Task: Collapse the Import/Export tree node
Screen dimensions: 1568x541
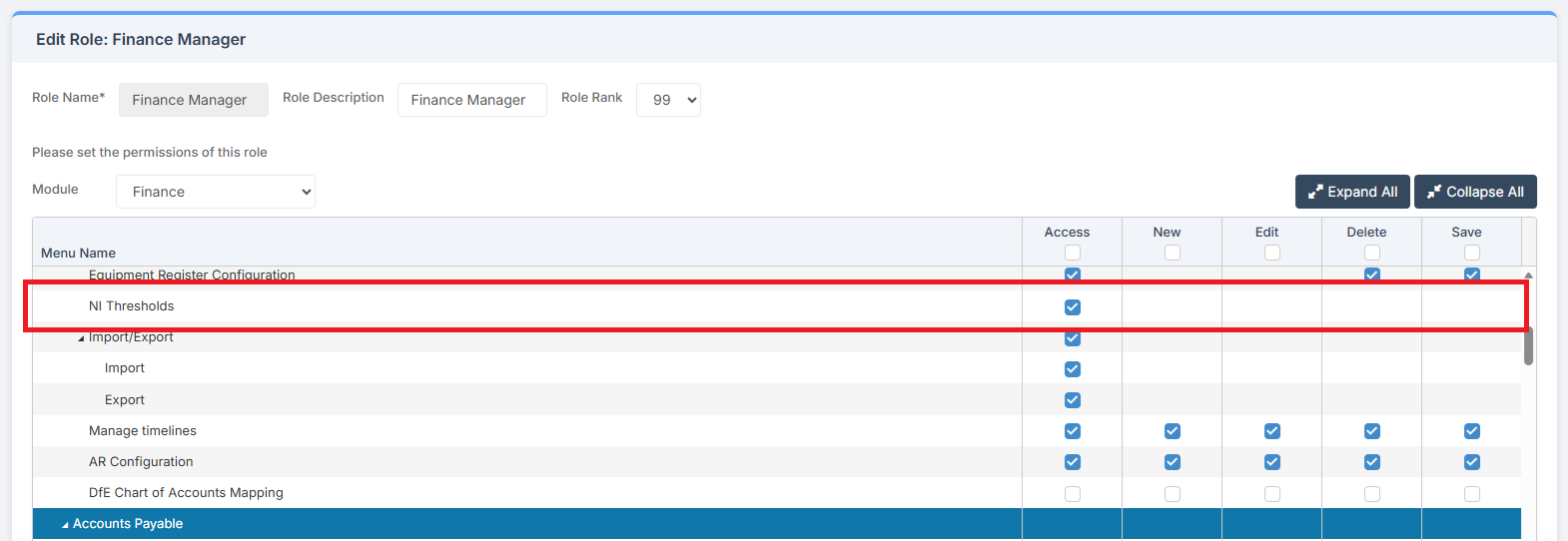Action: click(x=81, y=338)
